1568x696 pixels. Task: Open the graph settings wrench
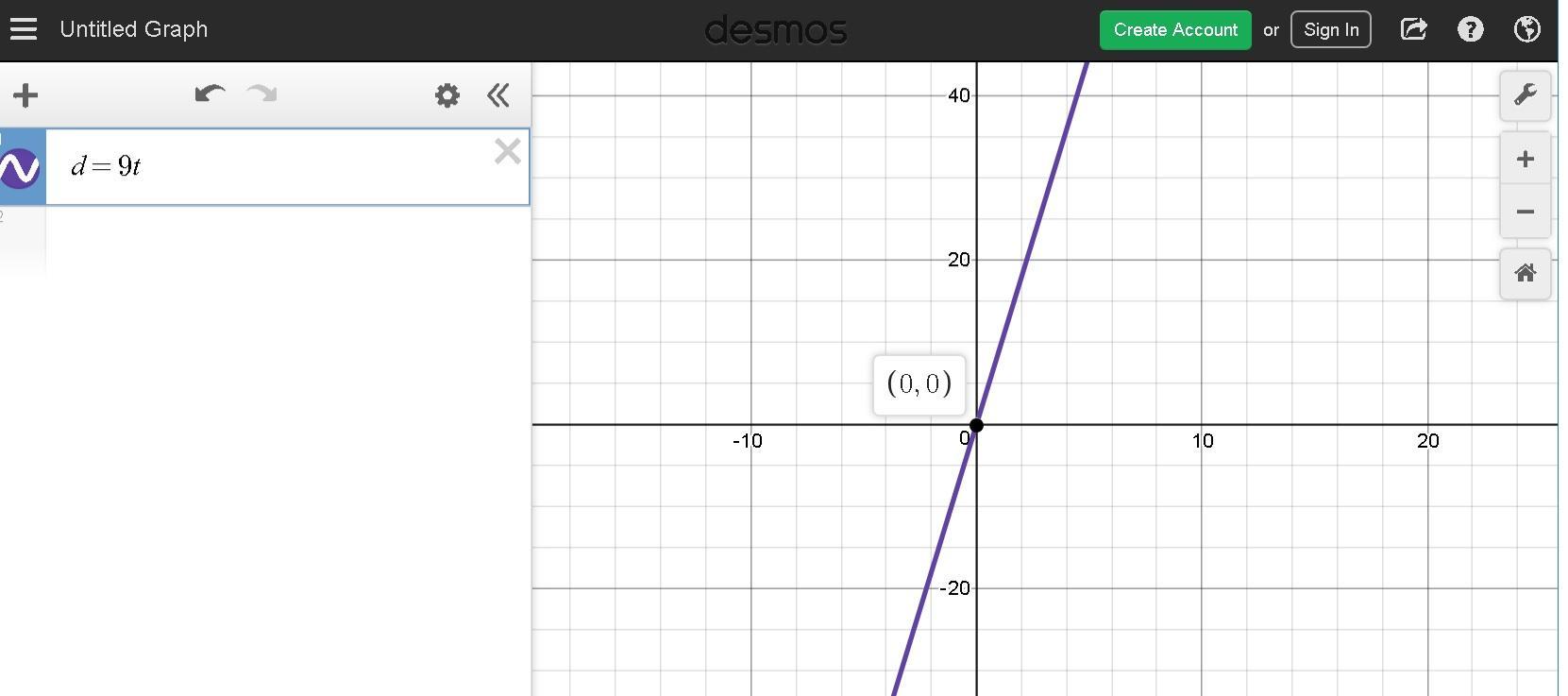pyautogui.click(x=1525, y=95)
